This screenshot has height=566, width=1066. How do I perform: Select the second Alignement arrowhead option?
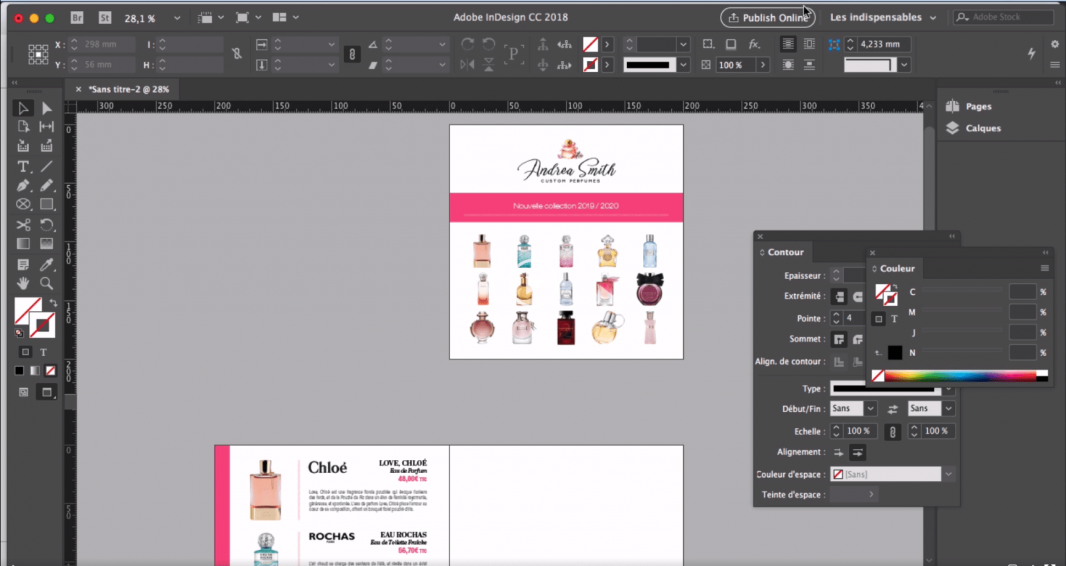(857, 452)
